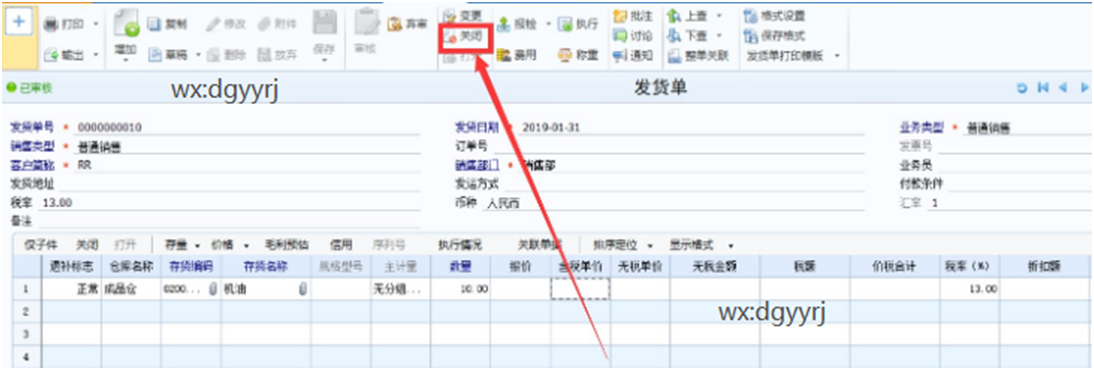Viewport: 1094px width, 370px height.
Task: Click the 币种 field showing 人民币
Action: (674, 203)
